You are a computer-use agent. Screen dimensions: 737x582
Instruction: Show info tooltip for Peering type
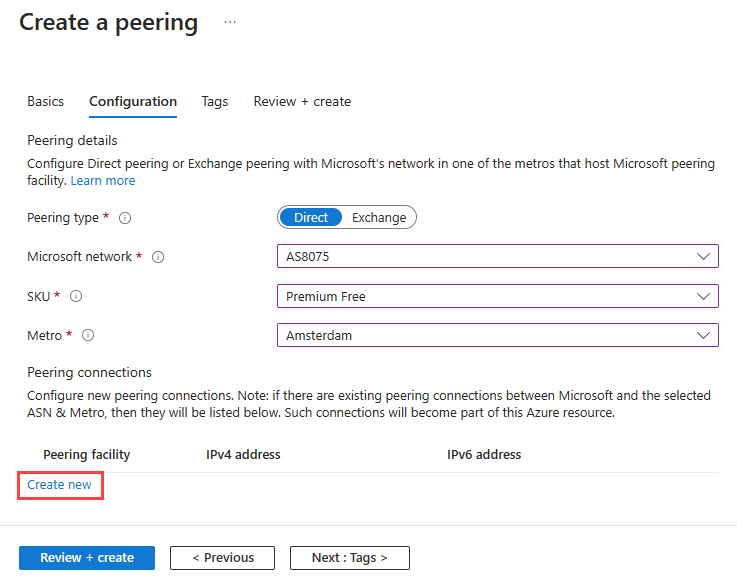click(x=125, y=218)
